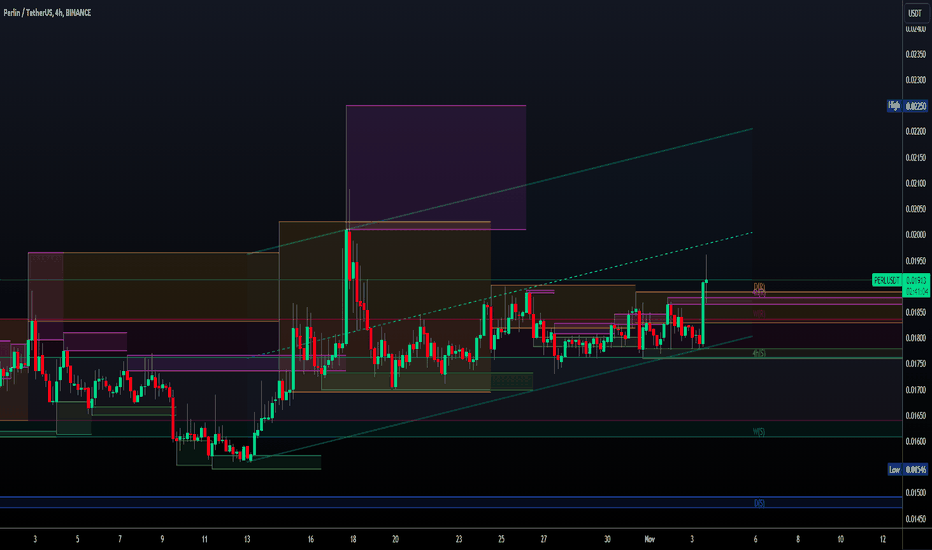Click the D(S) daily support label
The height and width of the screenshot is (550, 932).
pos(759,503)
